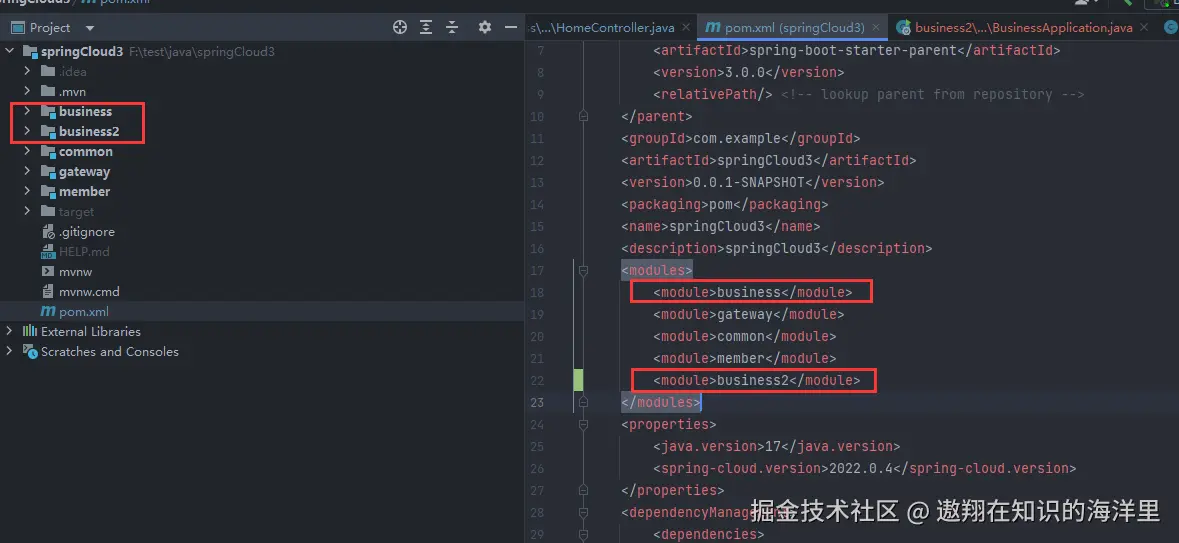Click the springCloud3 module folder icon
The image size is (1179, 543).
pos(30,52)
